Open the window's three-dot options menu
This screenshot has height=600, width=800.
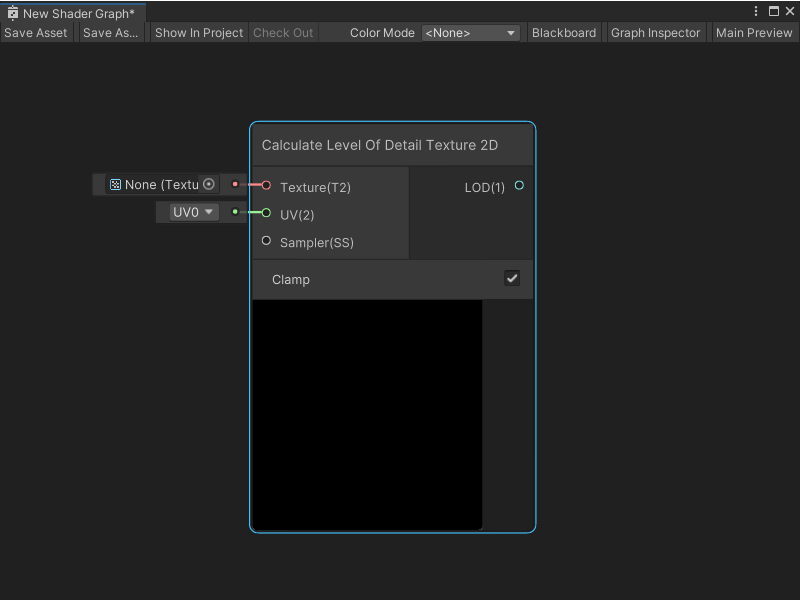pos(756,12)
